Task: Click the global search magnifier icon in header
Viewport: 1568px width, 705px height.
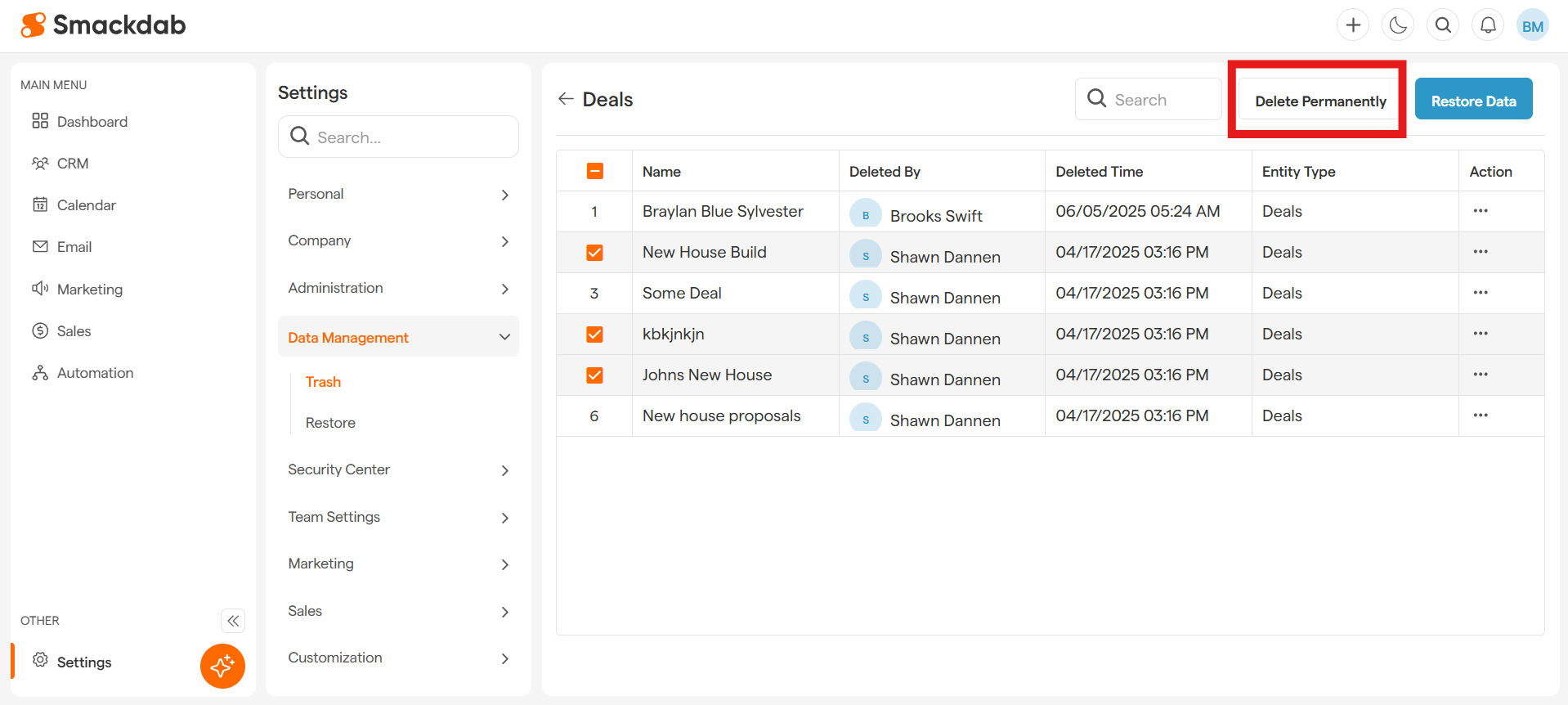Action: tap(1443, 25)
